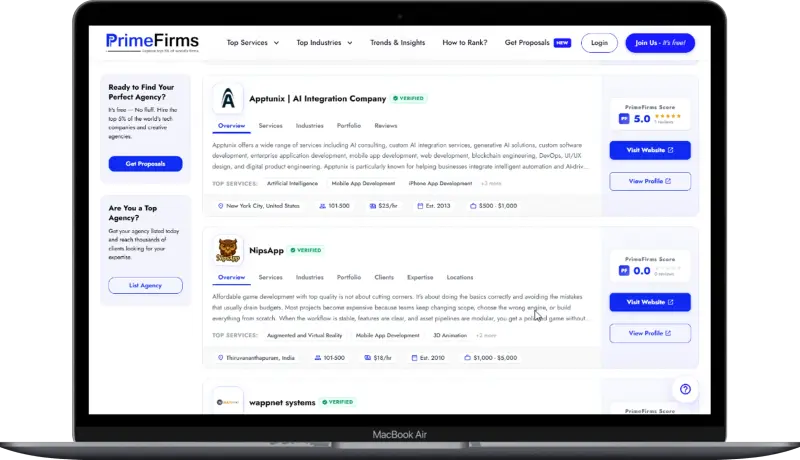Select NipsApp Services tab
Viewport: 800px width, 460px height.
270,277
